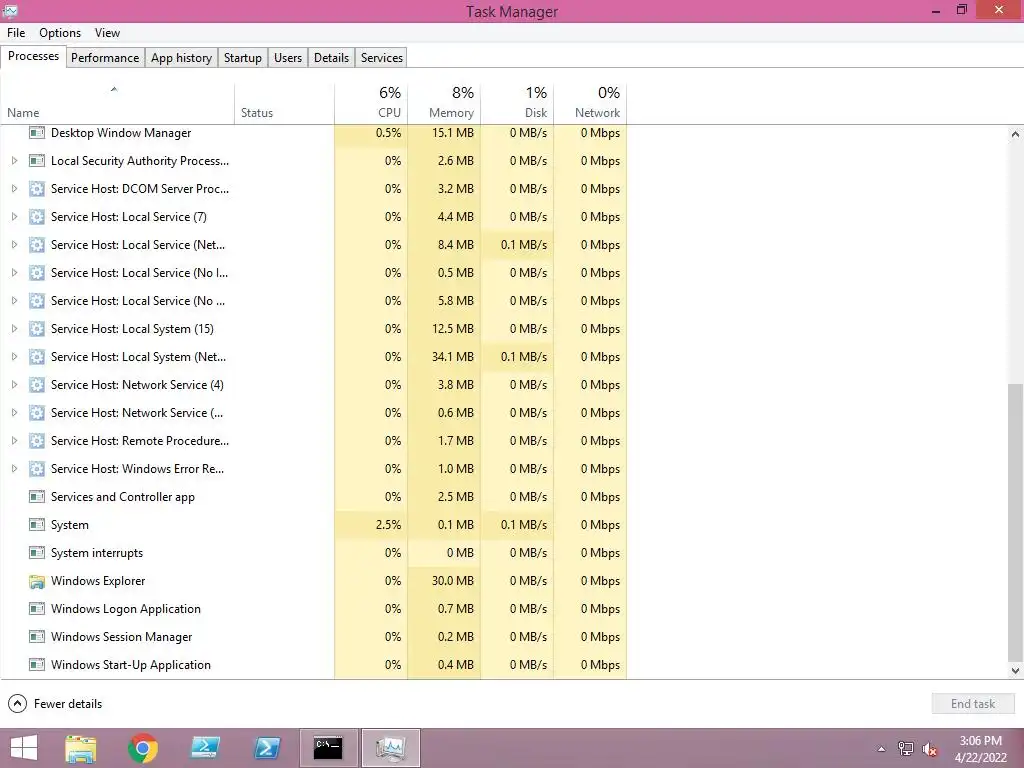The width and height of the screenshot is (1024, 768).
Task: Expand Service Host: DCOM Server Proc... row
Action: [x=14, y=189]
